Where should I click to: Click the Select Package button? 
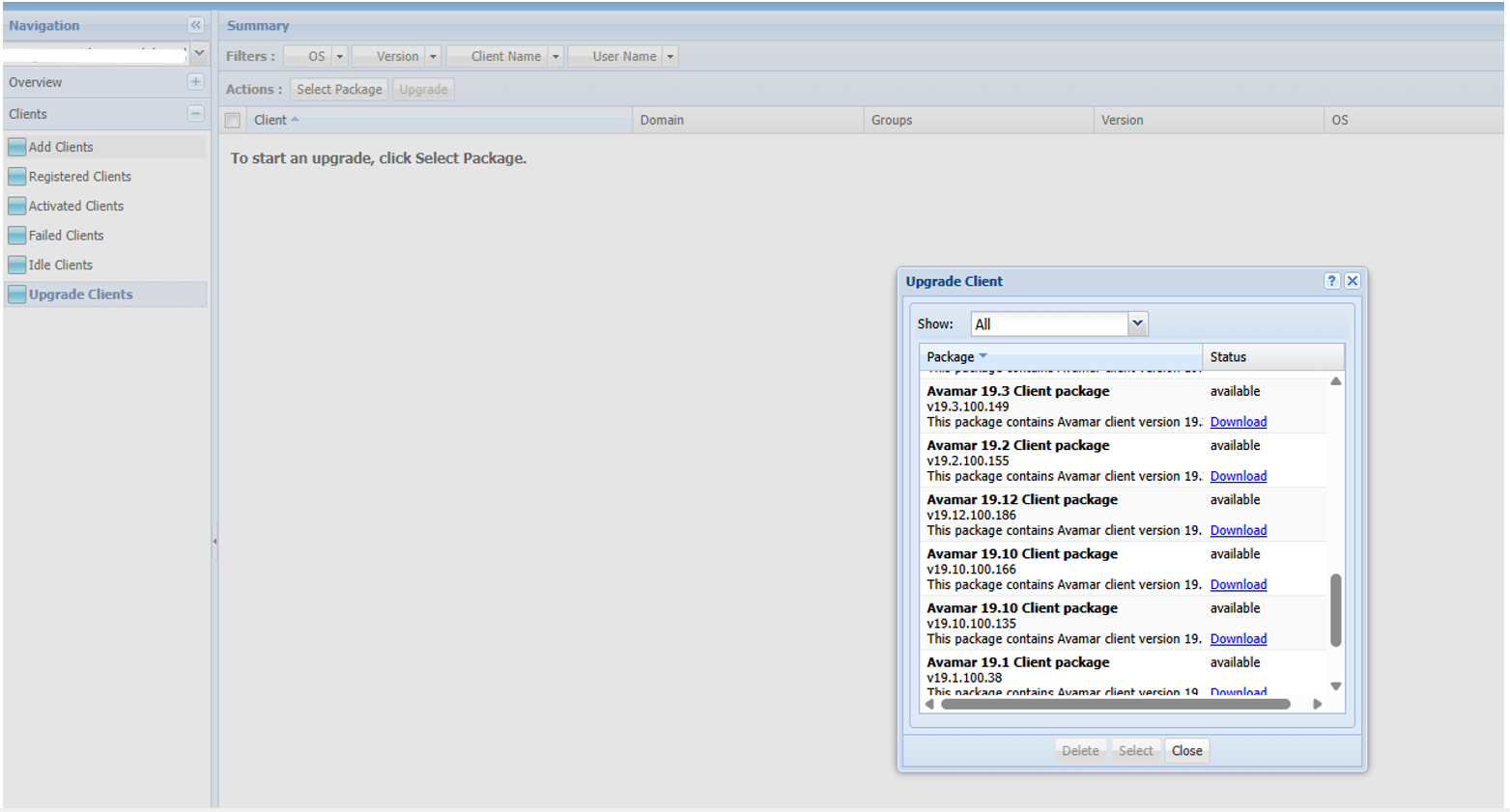tap(339, 90)
